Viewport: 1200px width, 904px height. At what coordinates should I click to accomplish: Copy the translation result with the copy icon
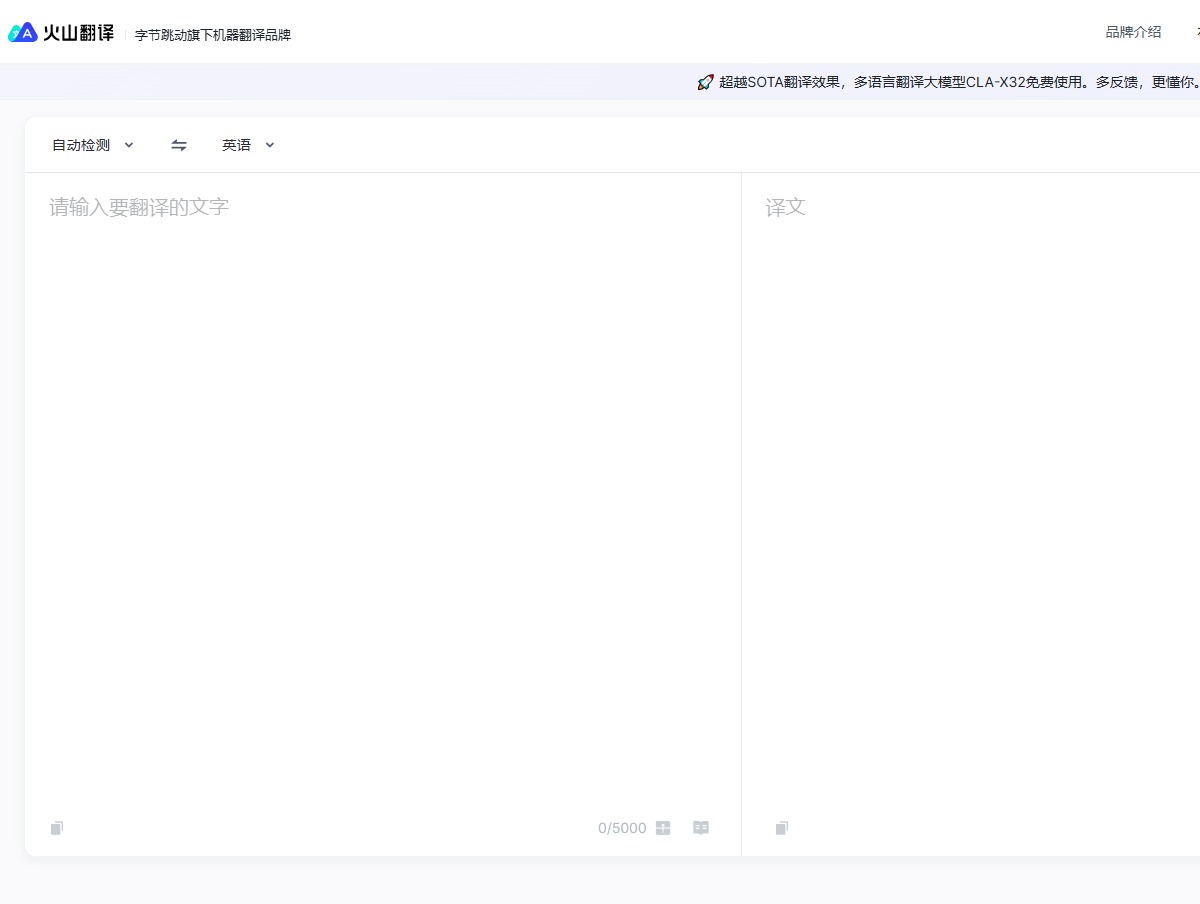(x=782, y=828)
